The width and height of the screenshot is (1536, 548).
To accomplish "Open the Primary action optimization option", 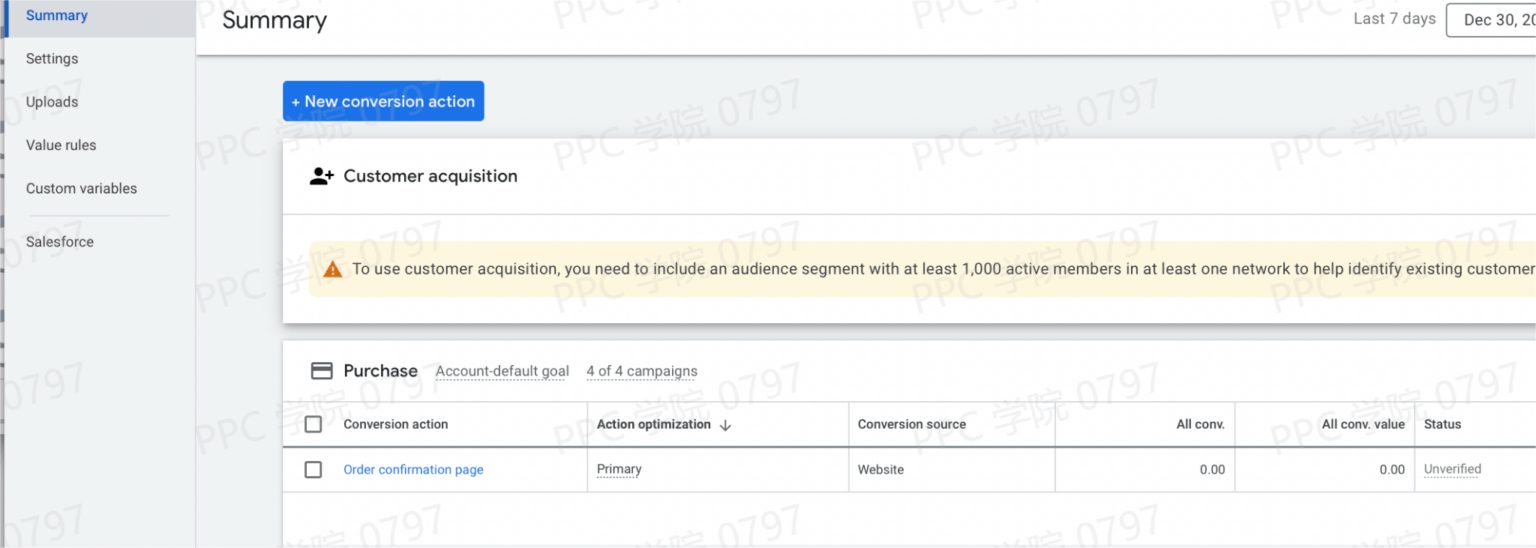I will pos(619,470).
